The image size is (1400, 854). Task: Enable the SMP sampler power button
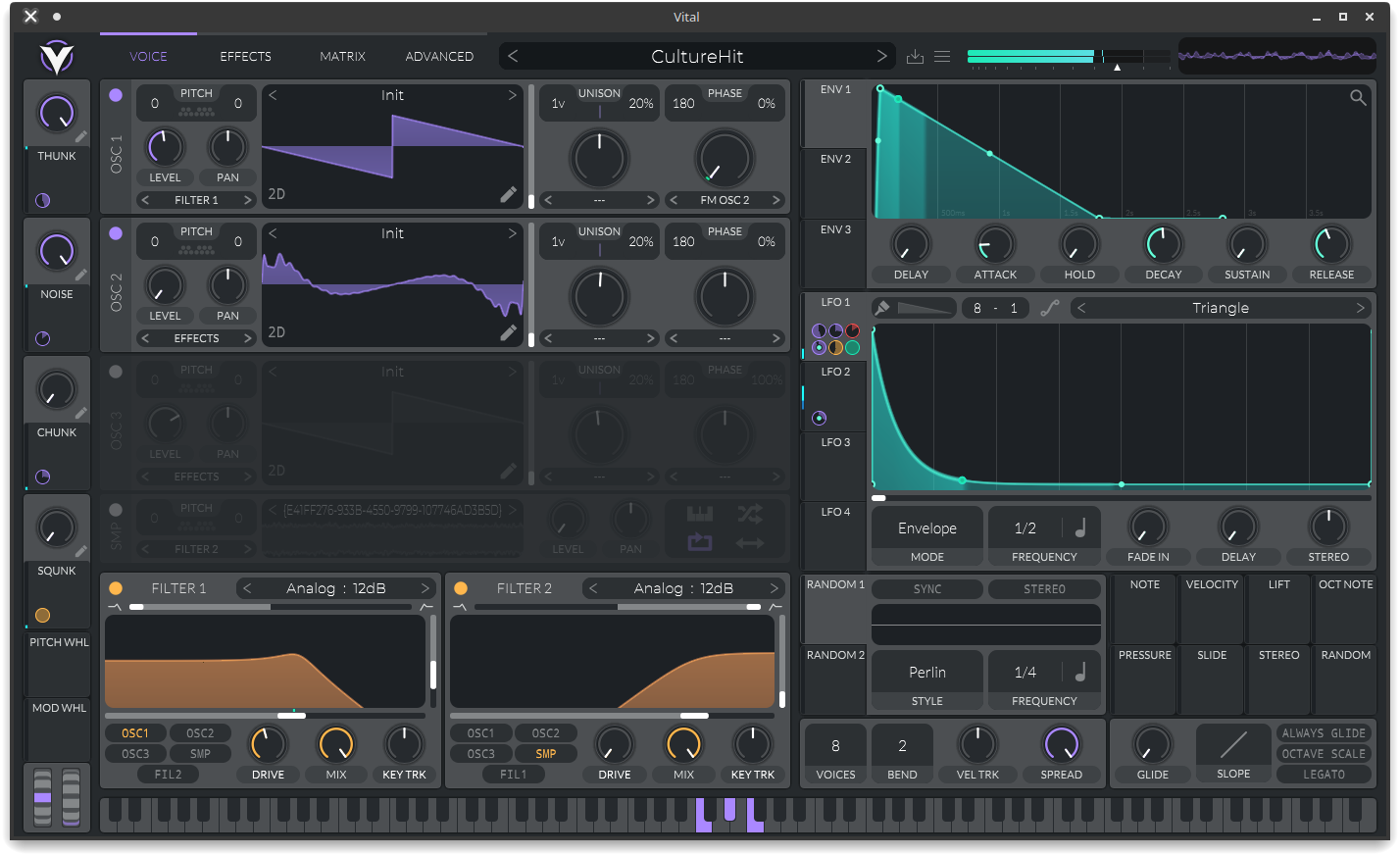click(116, 510)
